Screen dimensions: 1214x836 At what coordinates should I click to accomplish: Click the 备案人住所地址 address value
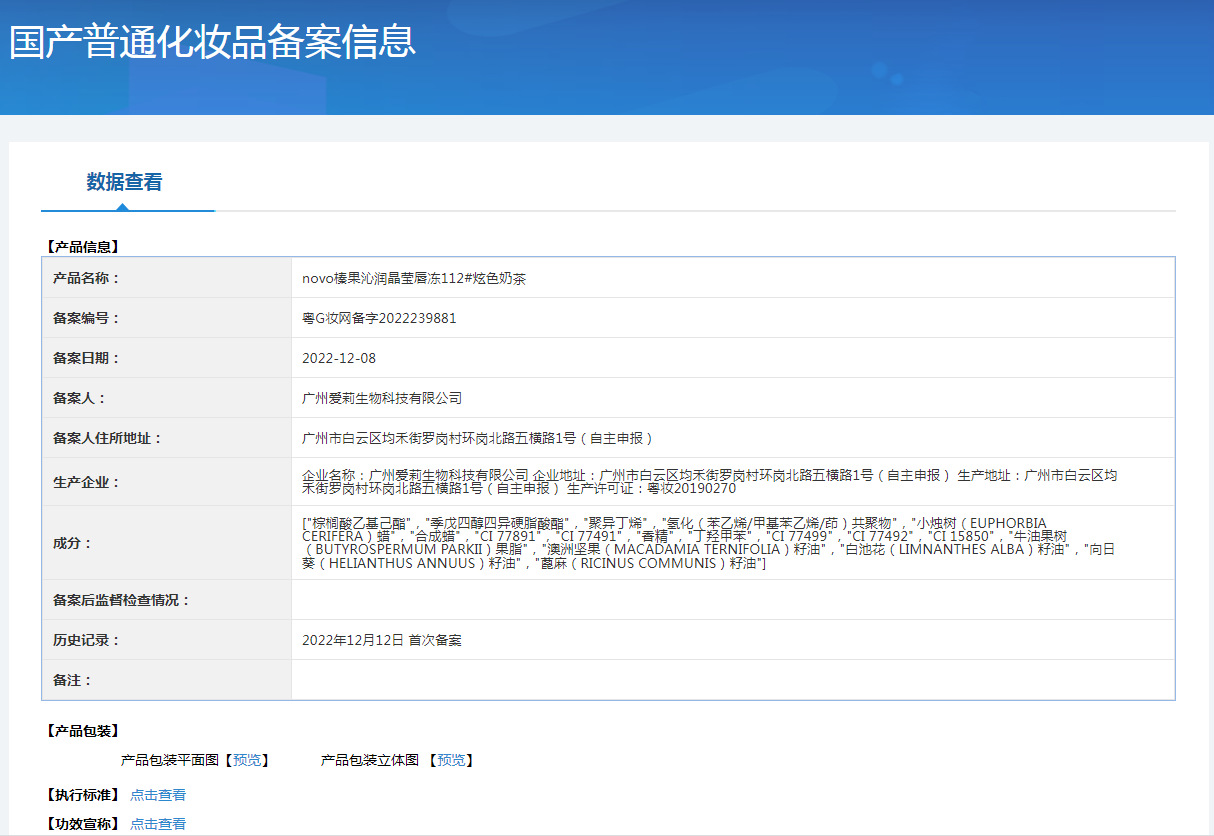point(477,438)
